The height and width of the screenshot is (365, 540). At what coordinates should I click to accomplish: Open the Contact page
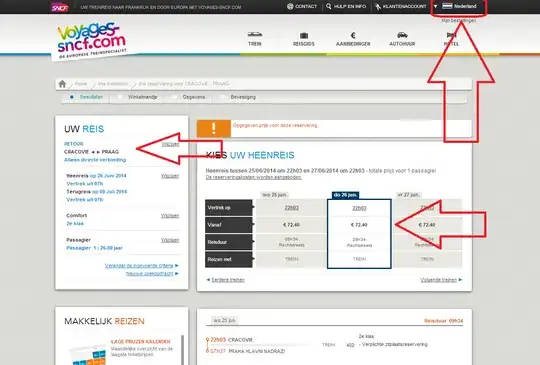coord(302,6)
